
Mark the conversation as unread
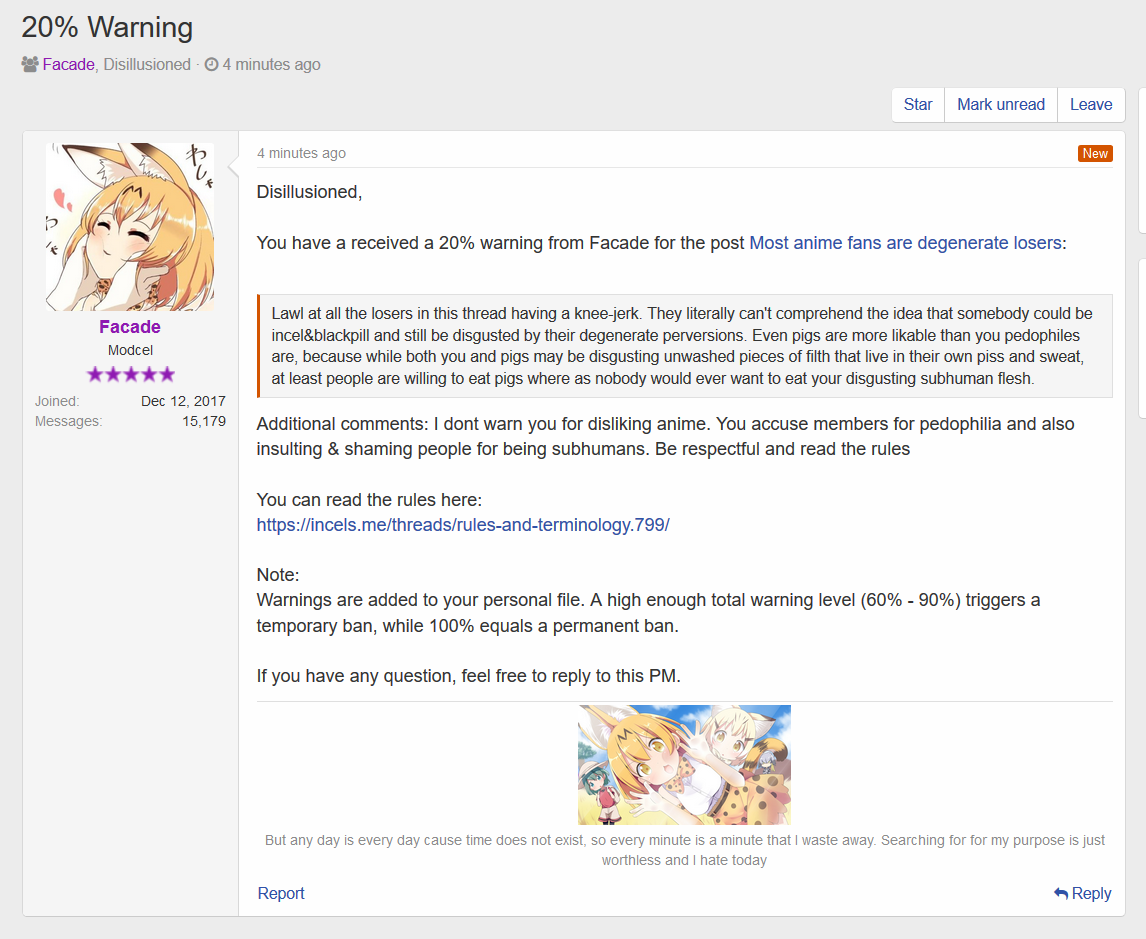[x=1001, y=104]
